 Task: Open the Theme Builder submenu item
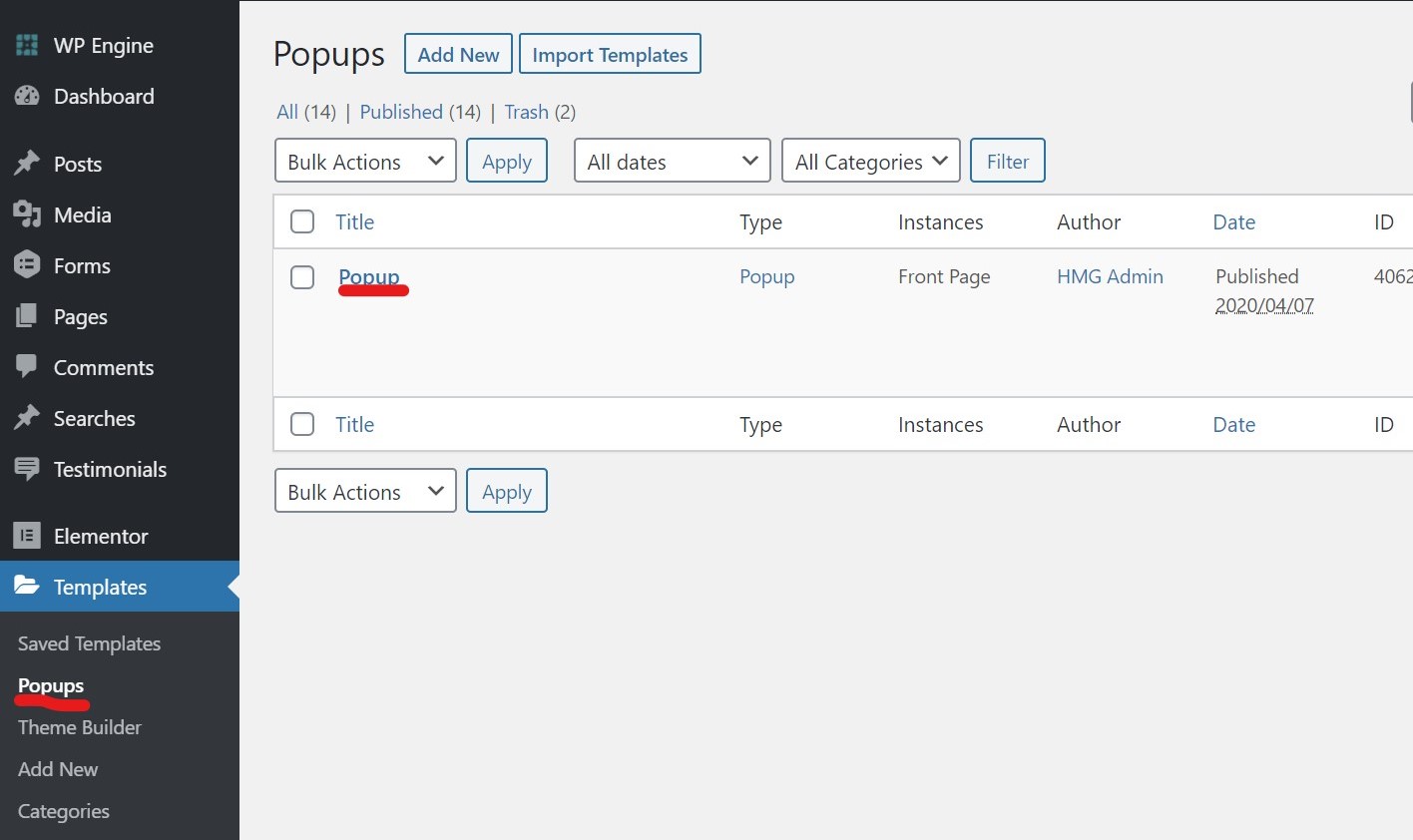coord(80,727)
